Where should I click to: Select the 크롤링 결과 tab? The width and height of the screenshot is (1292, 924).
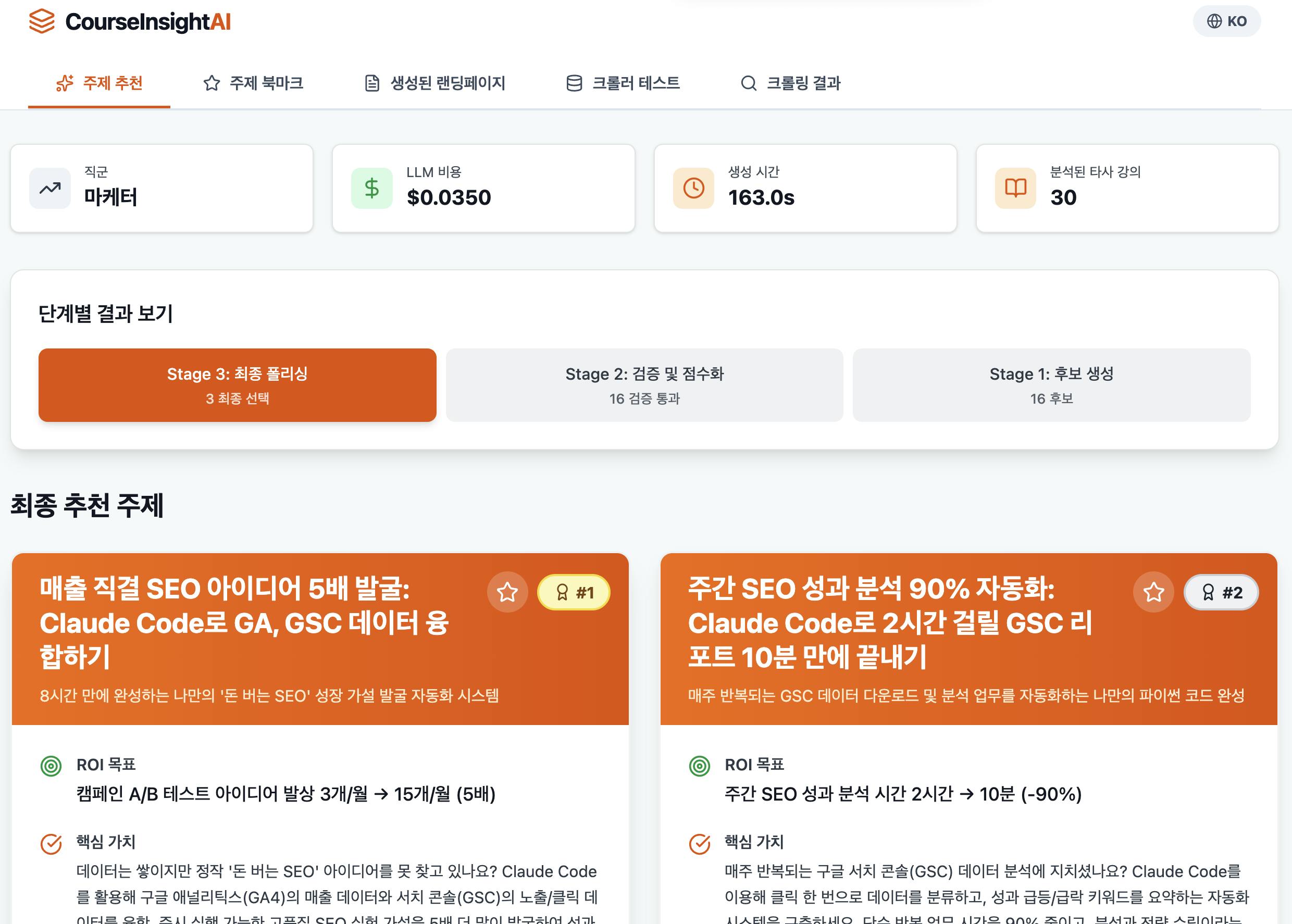tap(791, 83)
